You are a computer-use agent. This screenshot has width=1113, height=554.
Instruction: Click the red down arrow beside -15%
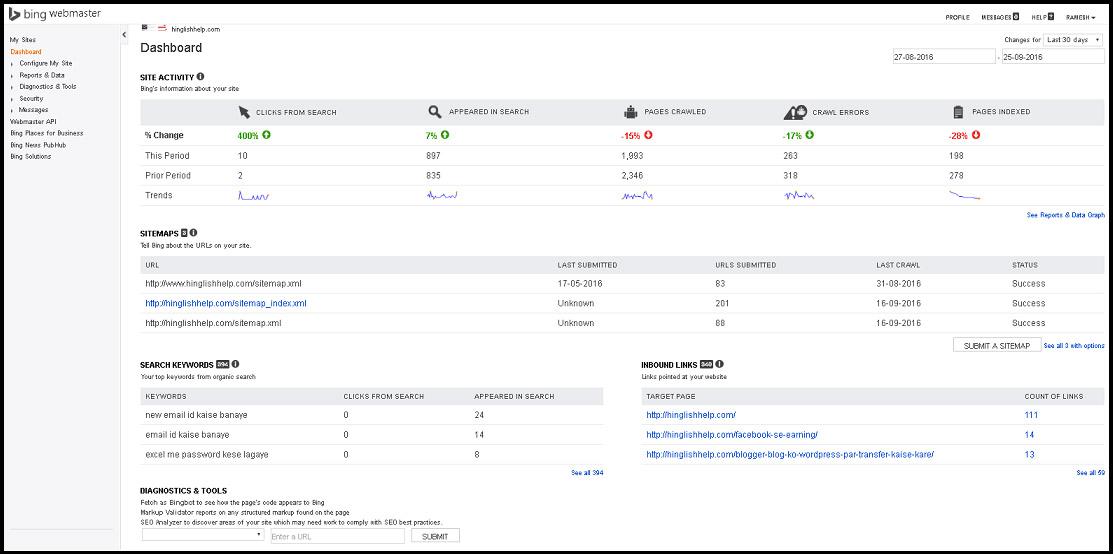(x=648, y=135)
